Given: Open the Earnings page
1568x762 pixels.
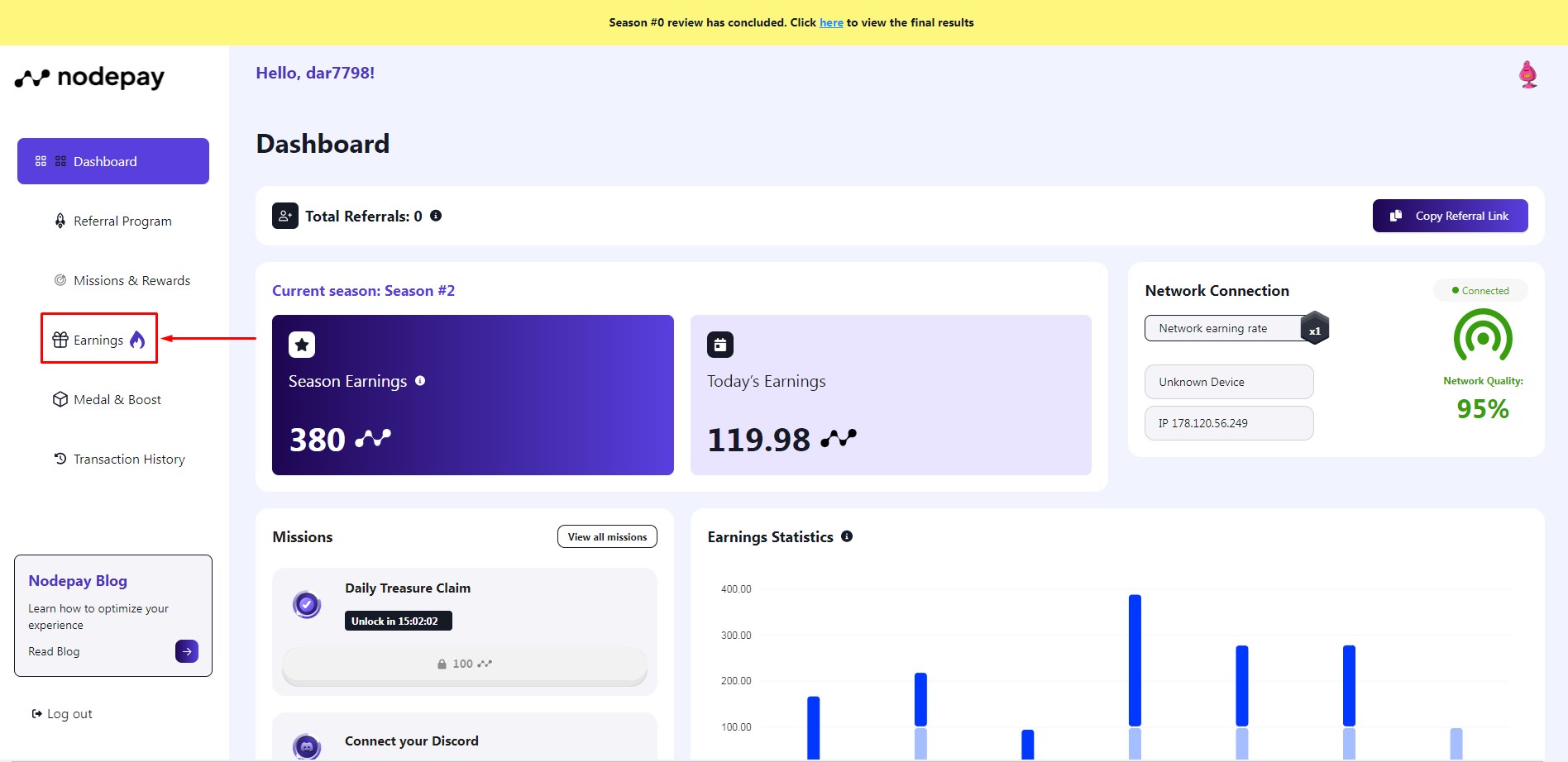Looking at the screenshot, I should tap(98, 340).
